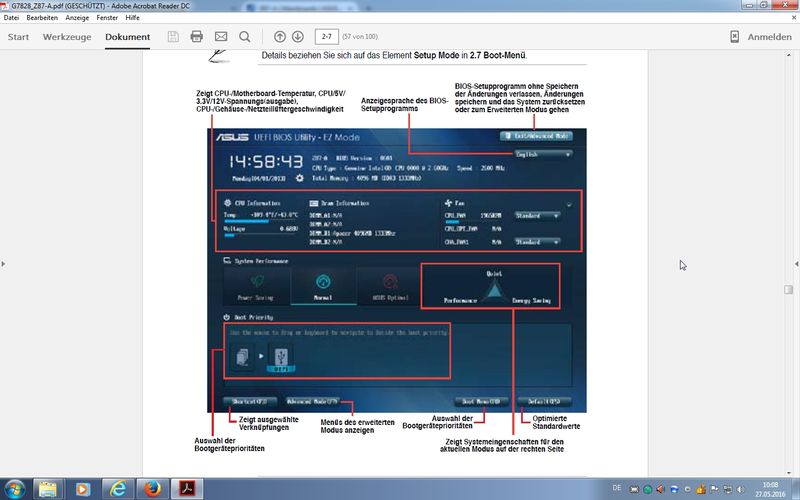The image size is (800, 500).
Task: Click the envelope email icon
Action: (x=221, y=36)
